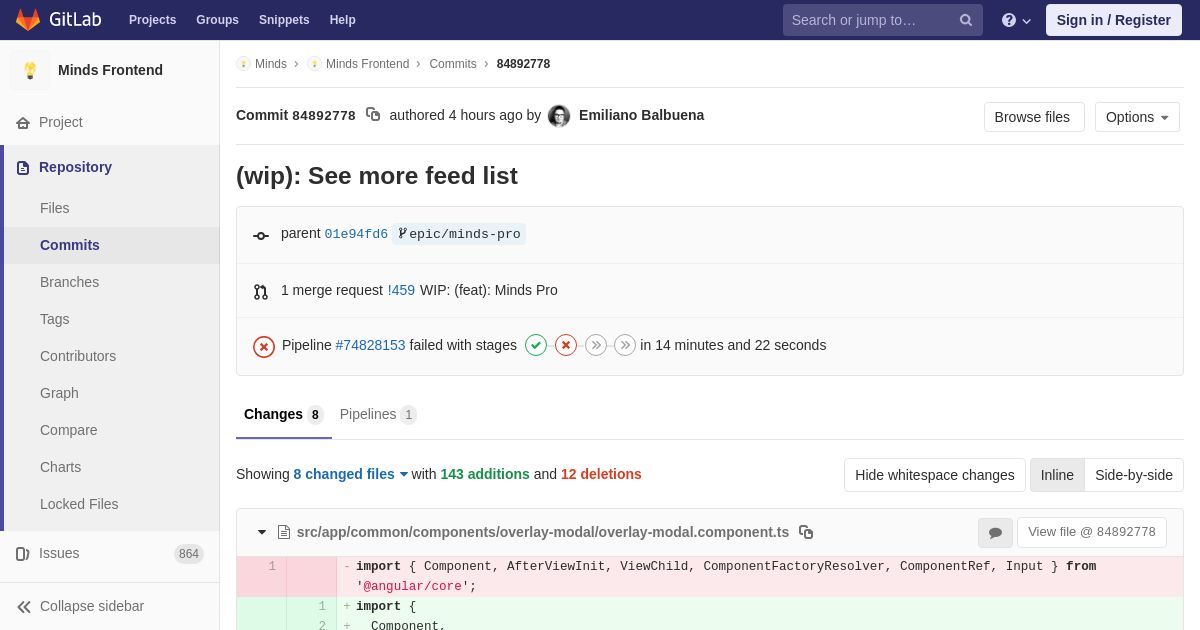Click the commit parent node icon

click(x=261, y=236)
